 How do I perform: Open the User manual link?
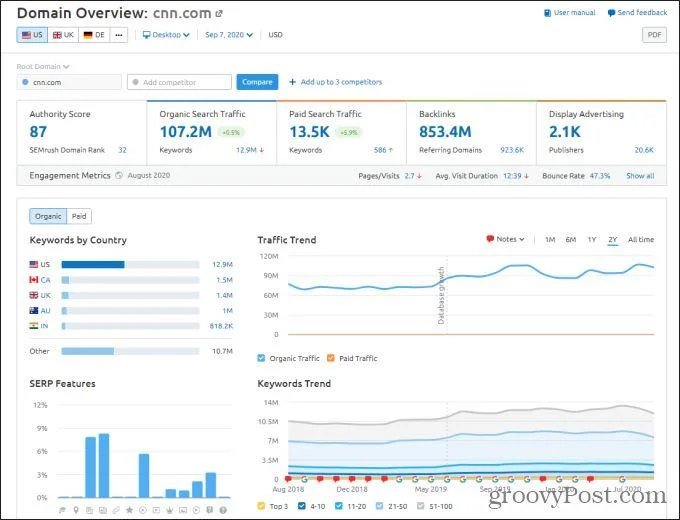[570, 13]
